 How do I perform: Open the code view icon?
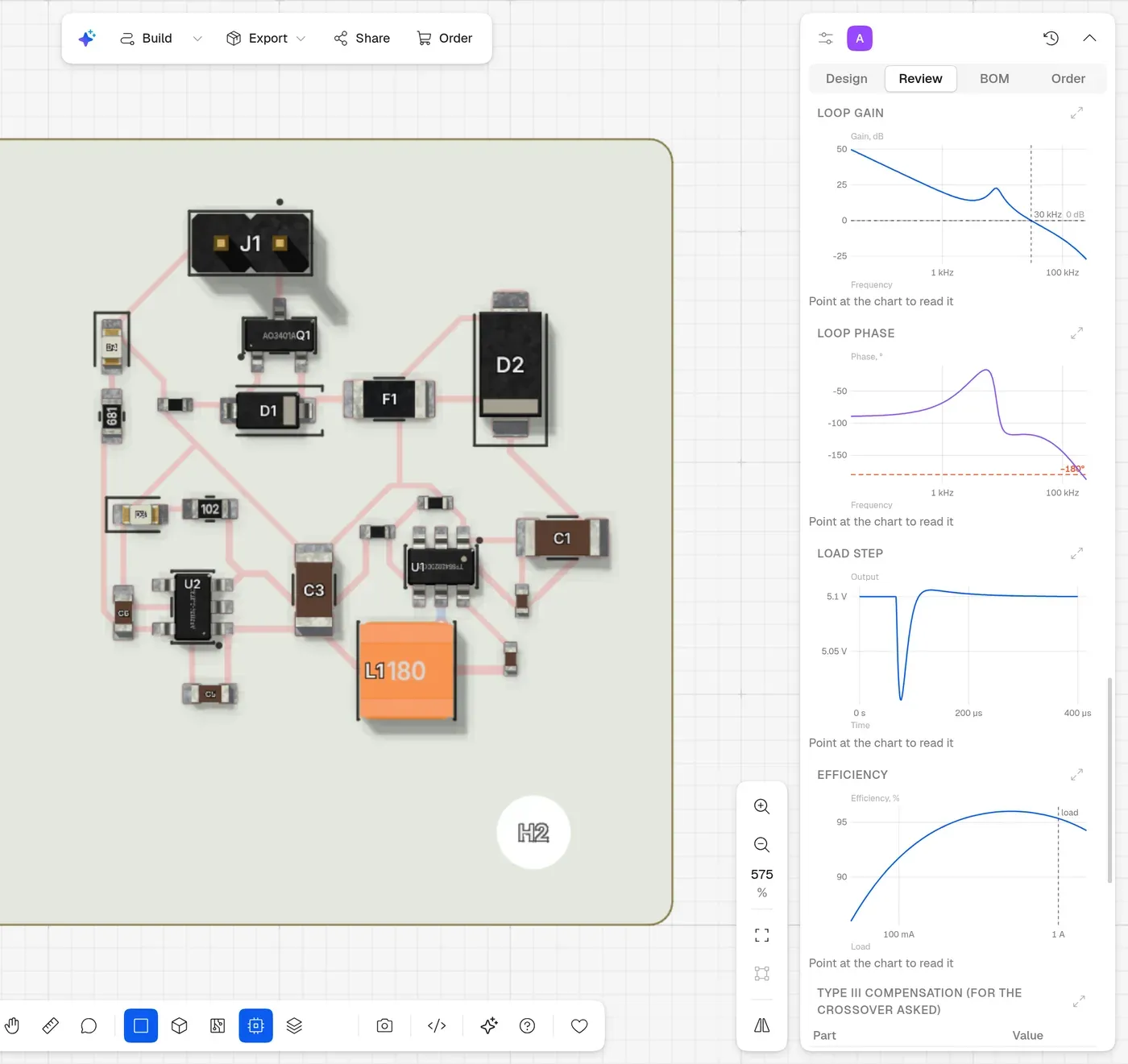coord(437,1025)
